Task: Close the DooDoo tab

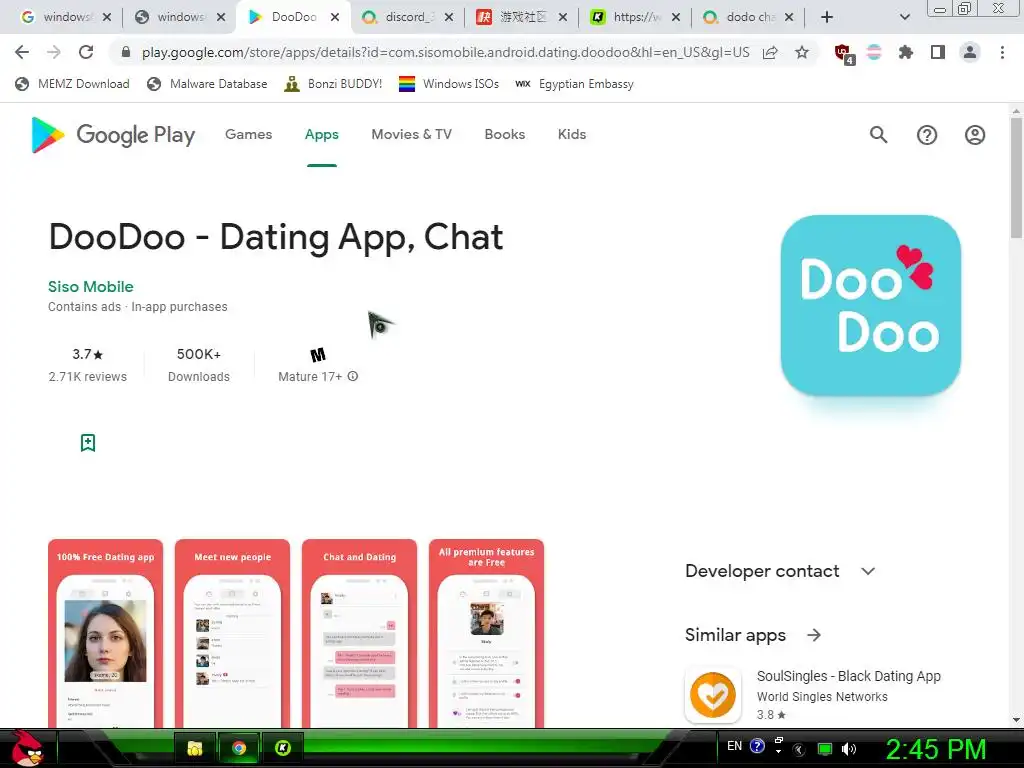Action: (x=335, y=17)
